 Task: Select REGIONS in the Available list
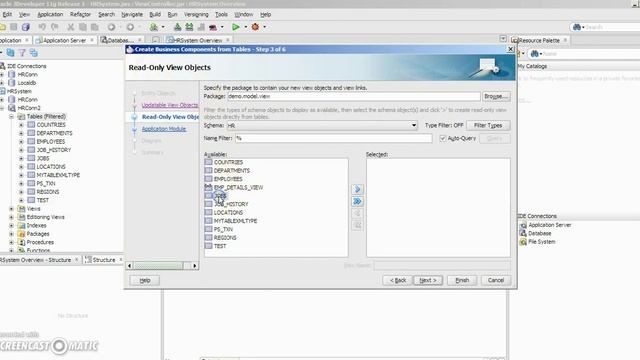point(225,238)
